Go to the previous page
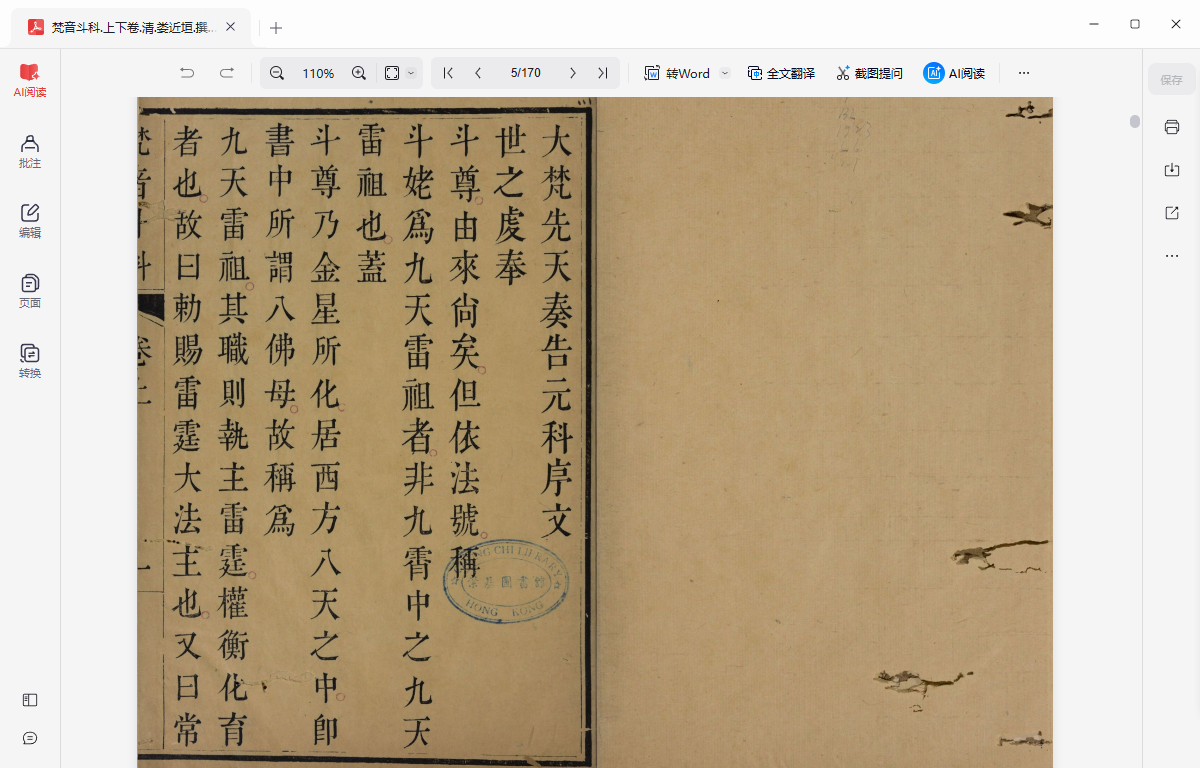The width and height of the screenshot is (1200, 768). tap(478, 73)
